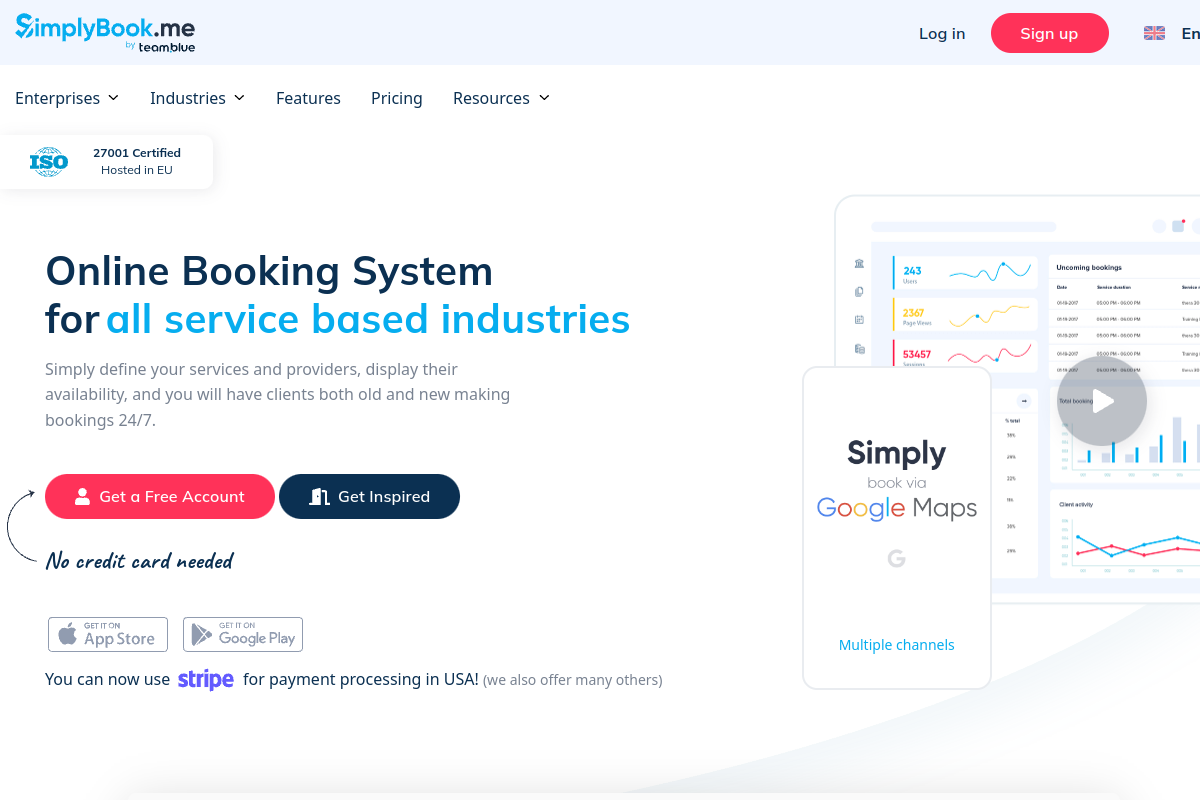This screenshot has width=1200, height=800.
Task: Click the Get Inspired button
Action: [x=369, y=496]
